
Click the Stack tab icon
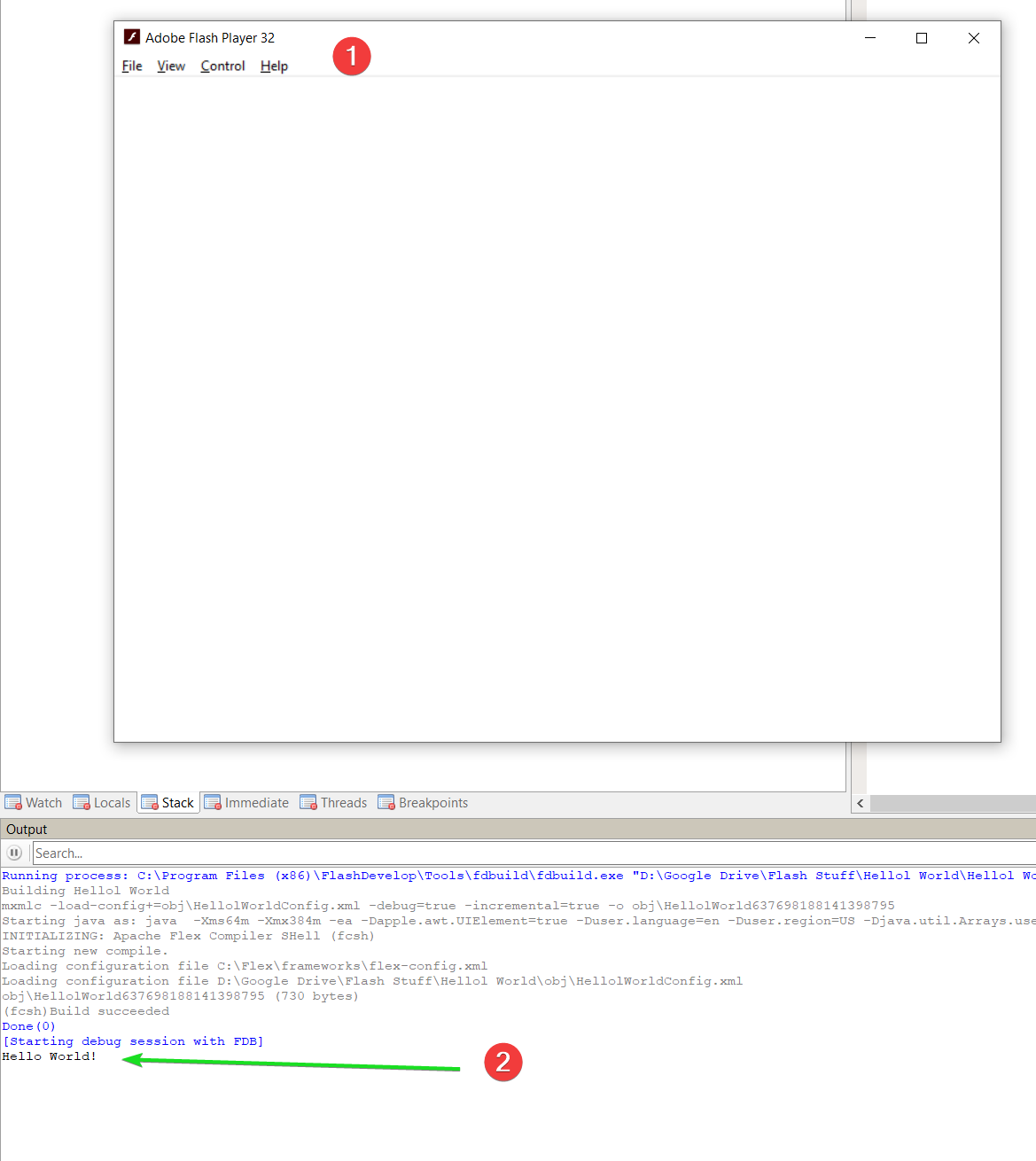(150, 802)
